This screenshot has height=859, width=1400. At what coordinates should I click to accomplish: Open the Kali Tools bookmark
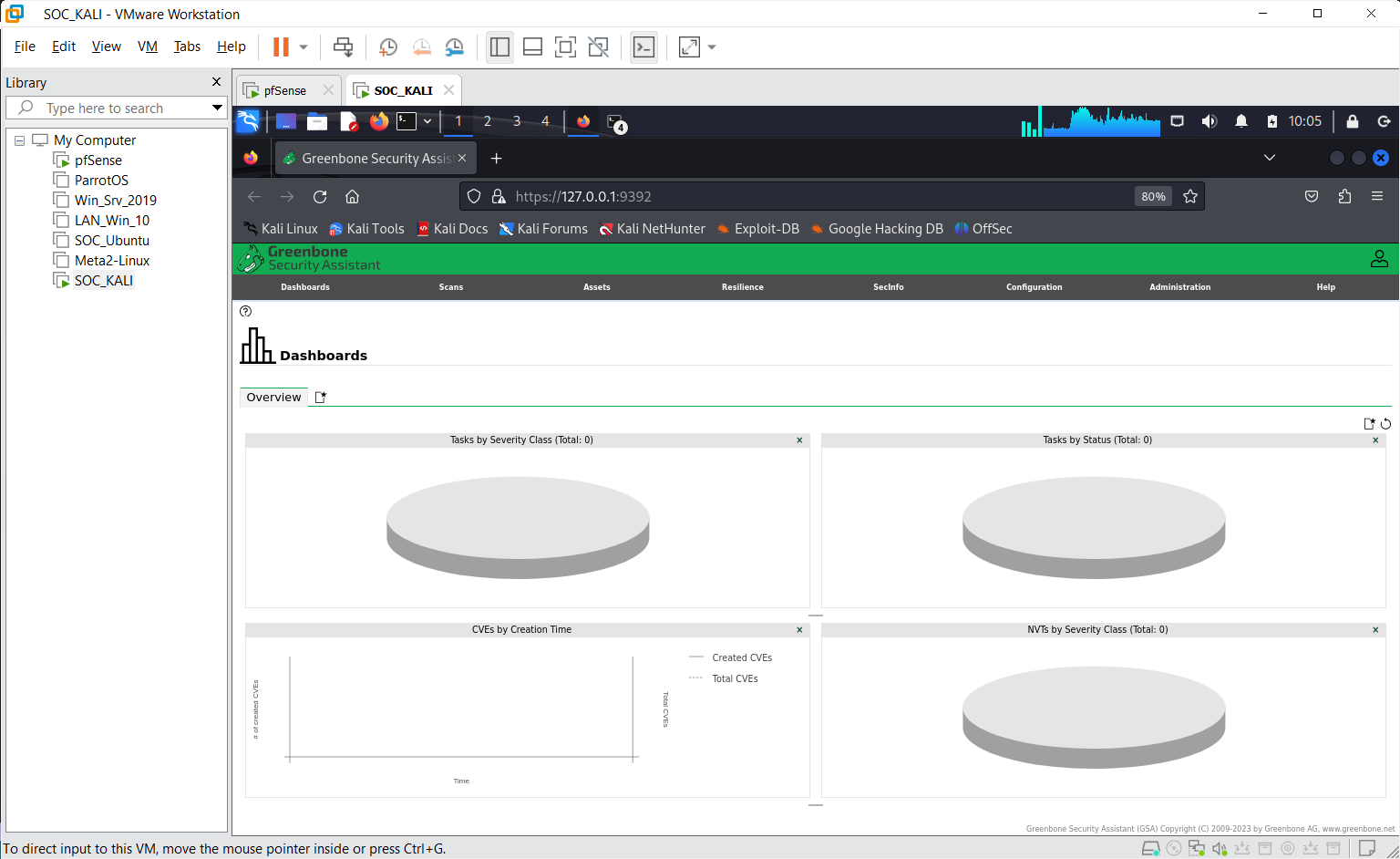point(366,229)
